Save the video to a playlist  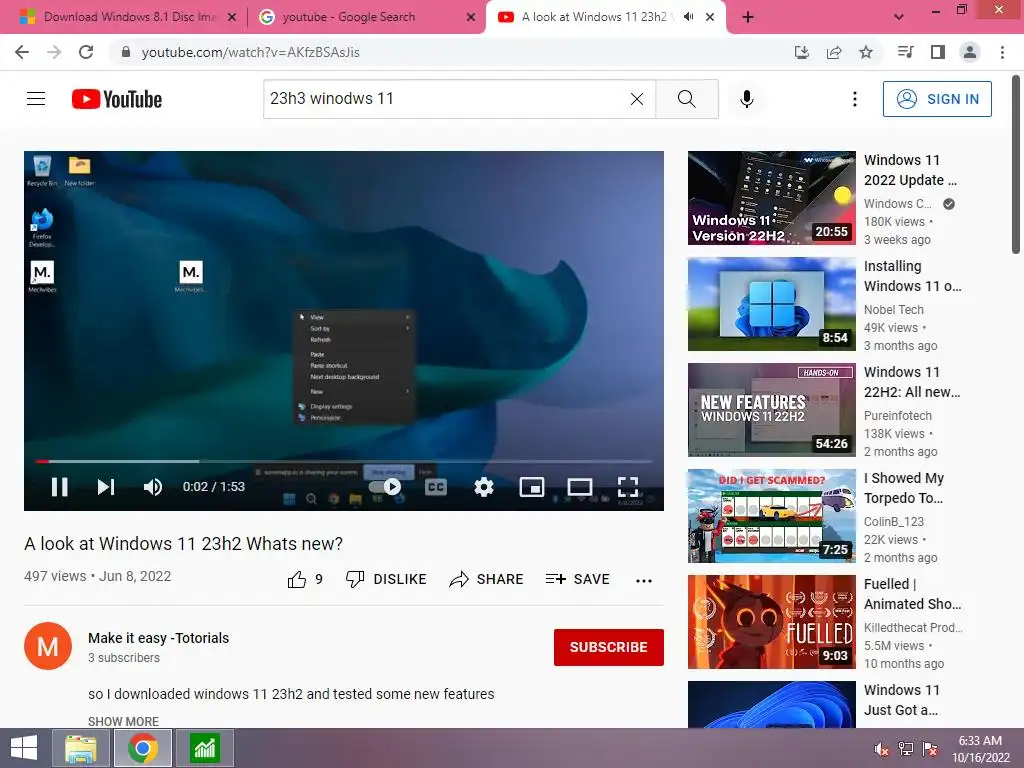(577, 579)
